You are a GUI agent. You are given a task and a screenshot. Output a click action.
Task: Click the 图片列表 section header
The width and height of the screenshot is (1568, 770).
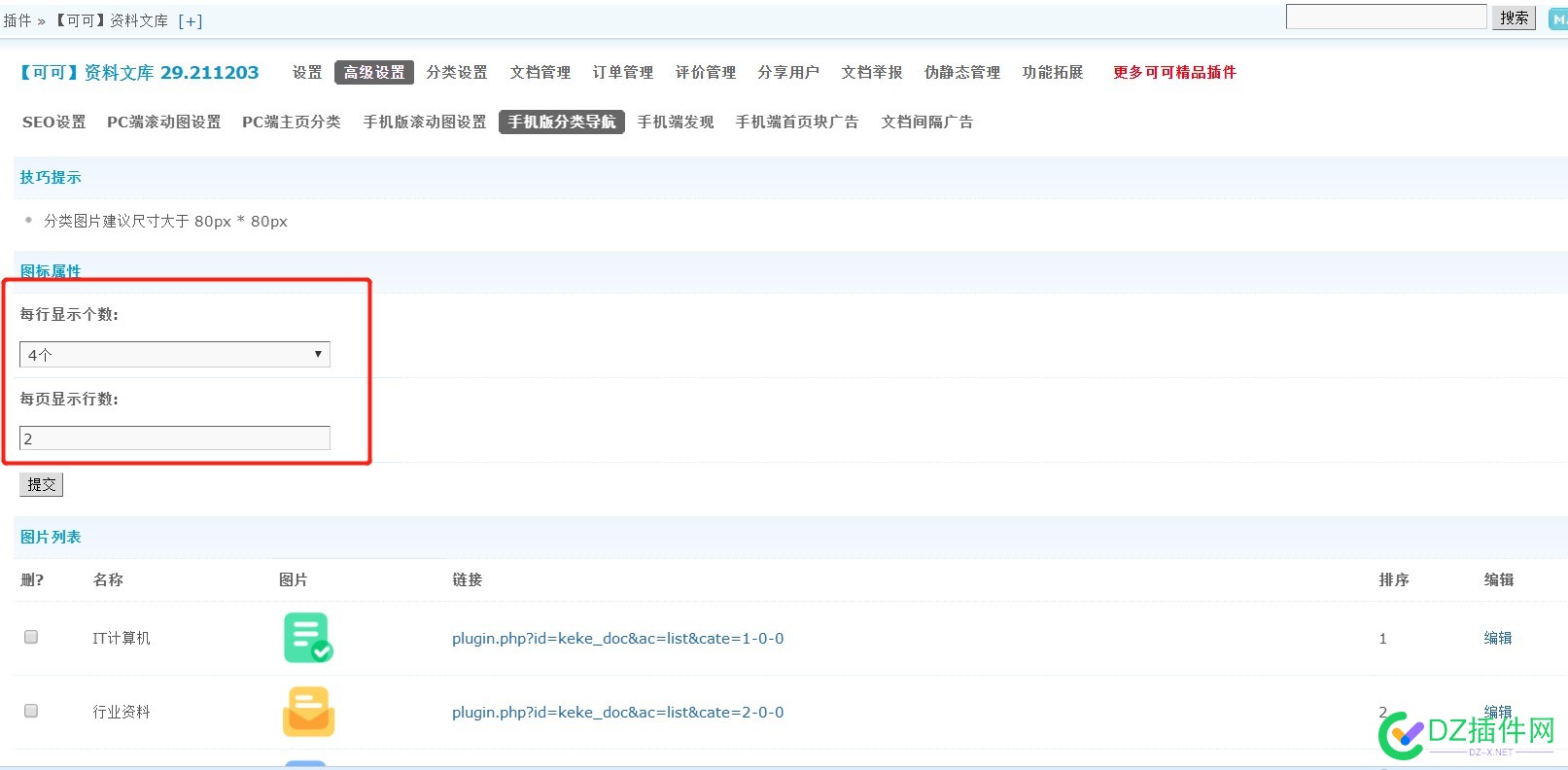pos(51,538)
